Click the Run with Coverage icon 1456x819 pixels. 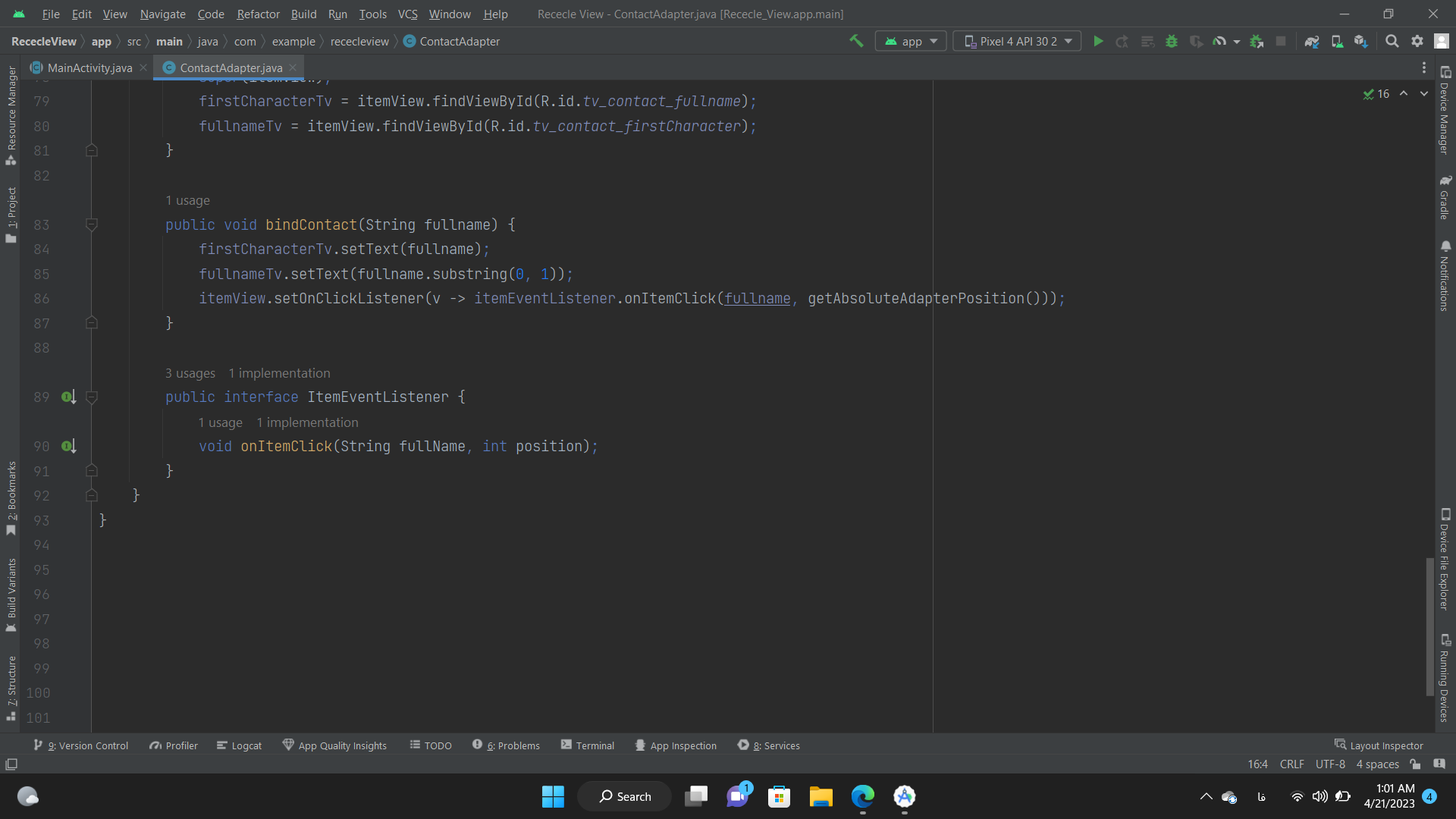coord(1196,41)
